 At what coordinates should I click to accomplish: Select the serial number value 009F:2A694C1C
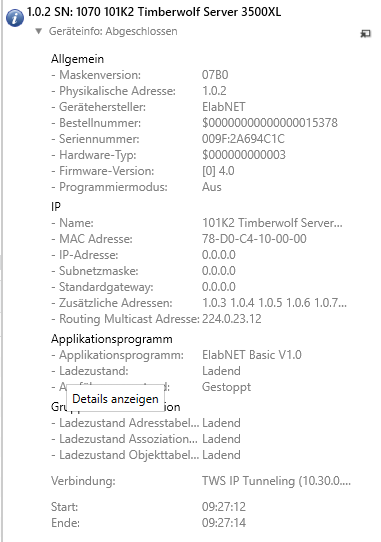click(243, 139)
